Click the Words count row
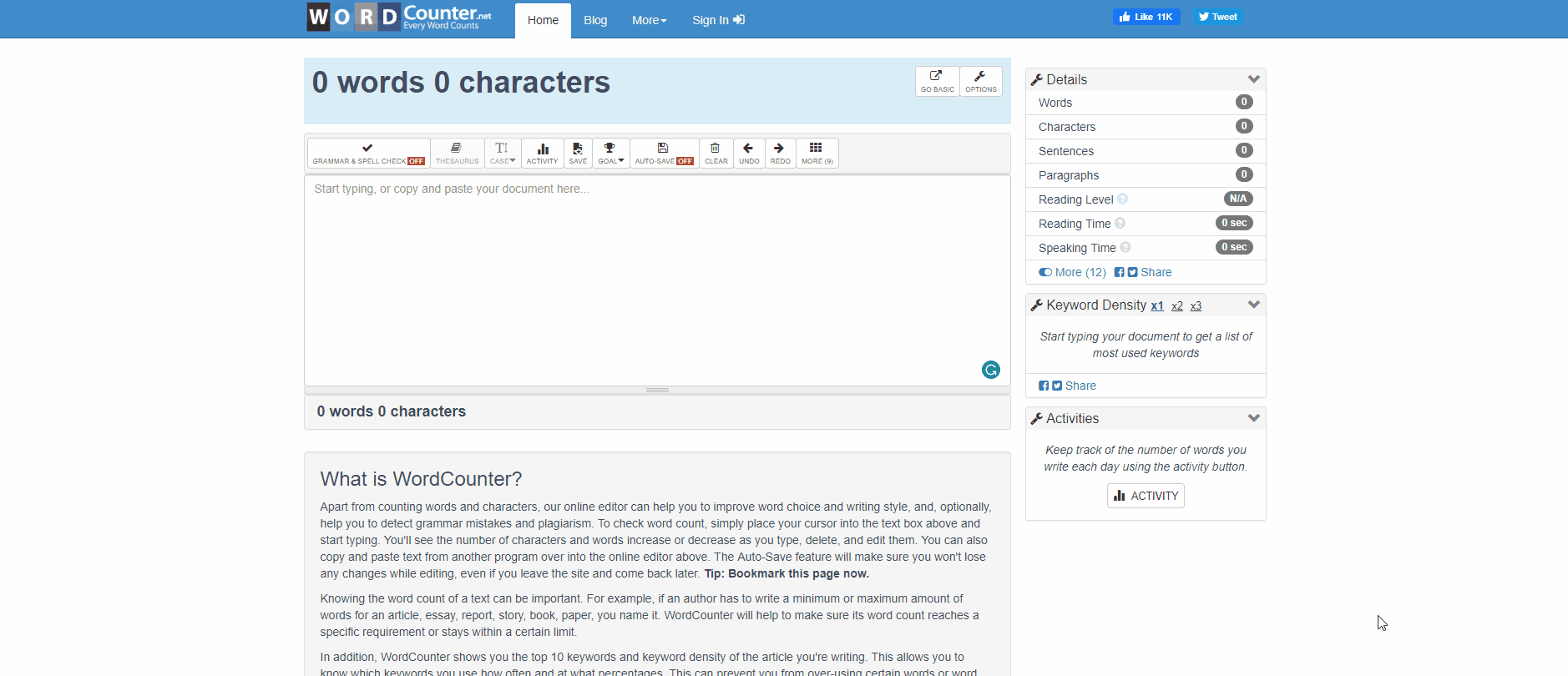 pos(1146,103)
